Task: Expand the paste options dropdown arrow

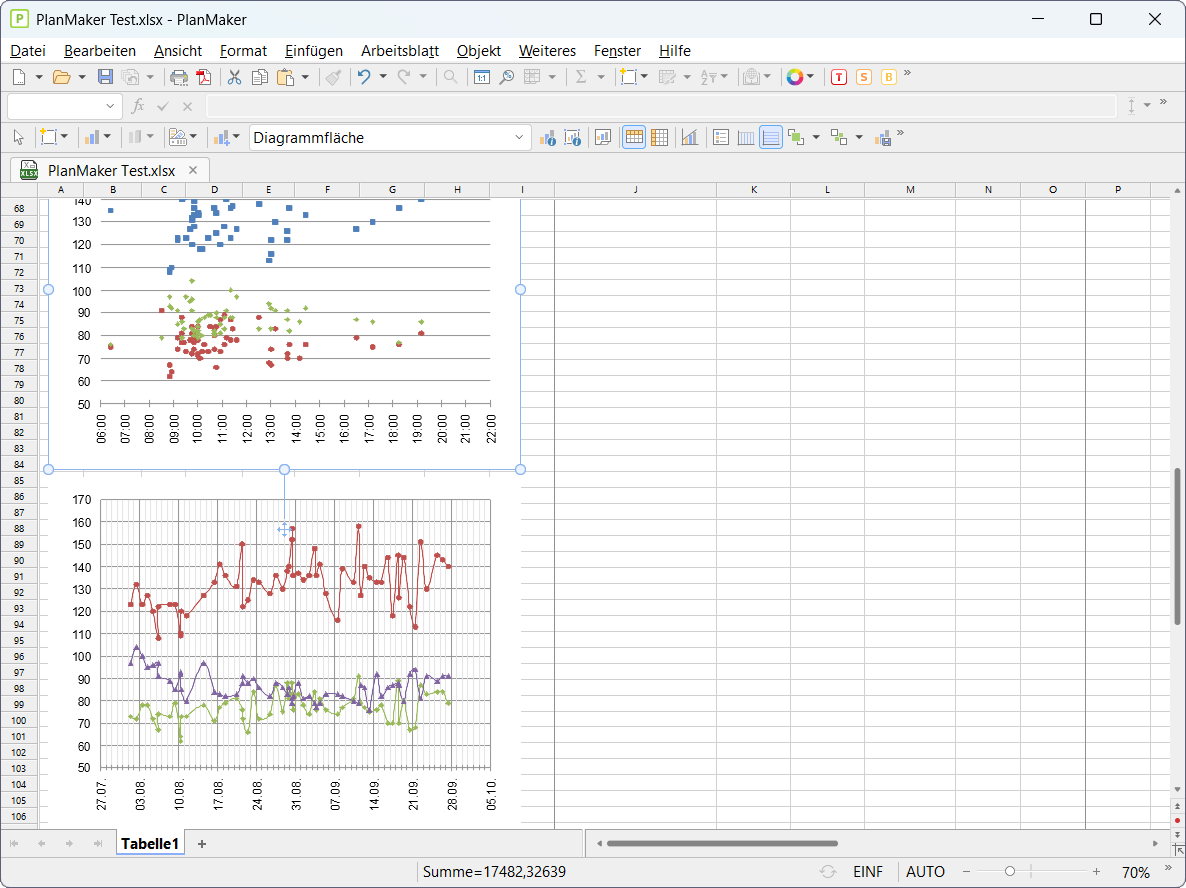Action: point(305,77)
